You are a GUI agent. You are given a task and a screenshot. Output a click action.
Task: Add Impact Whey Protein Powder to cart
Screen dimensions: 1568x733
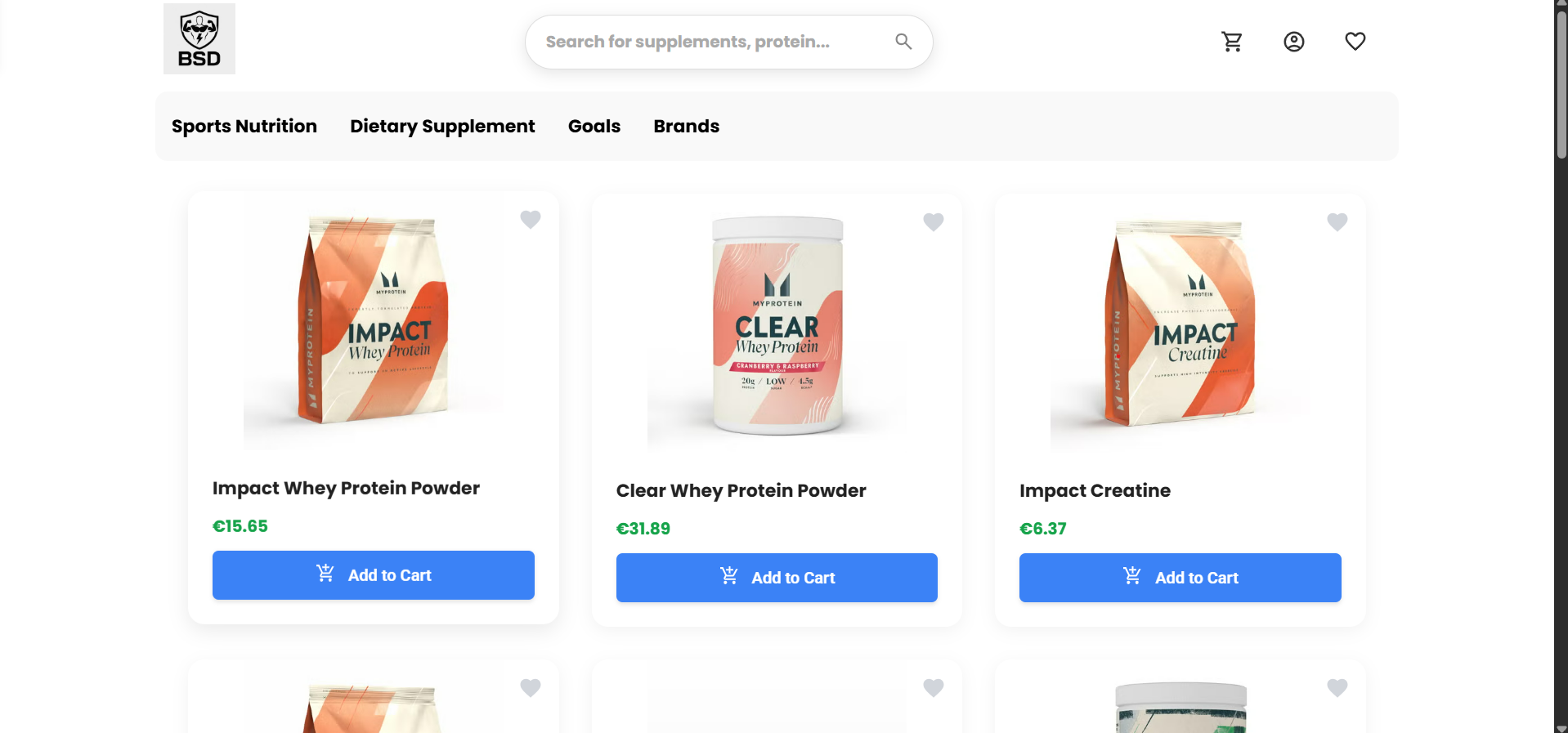click(x=374, y=575)
